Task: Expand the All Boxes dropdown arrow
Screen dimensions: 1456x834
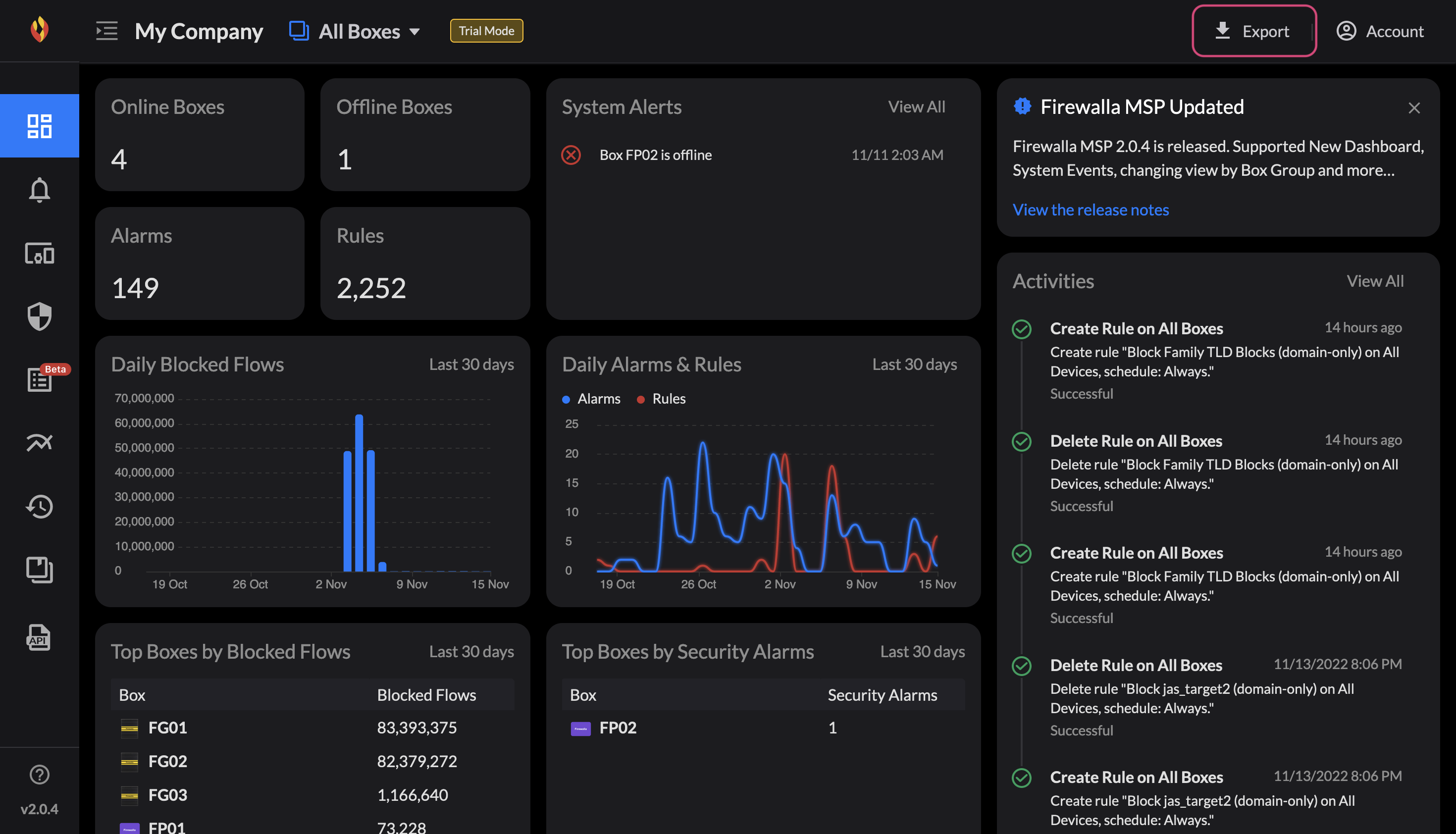Action: pos(415,32)
